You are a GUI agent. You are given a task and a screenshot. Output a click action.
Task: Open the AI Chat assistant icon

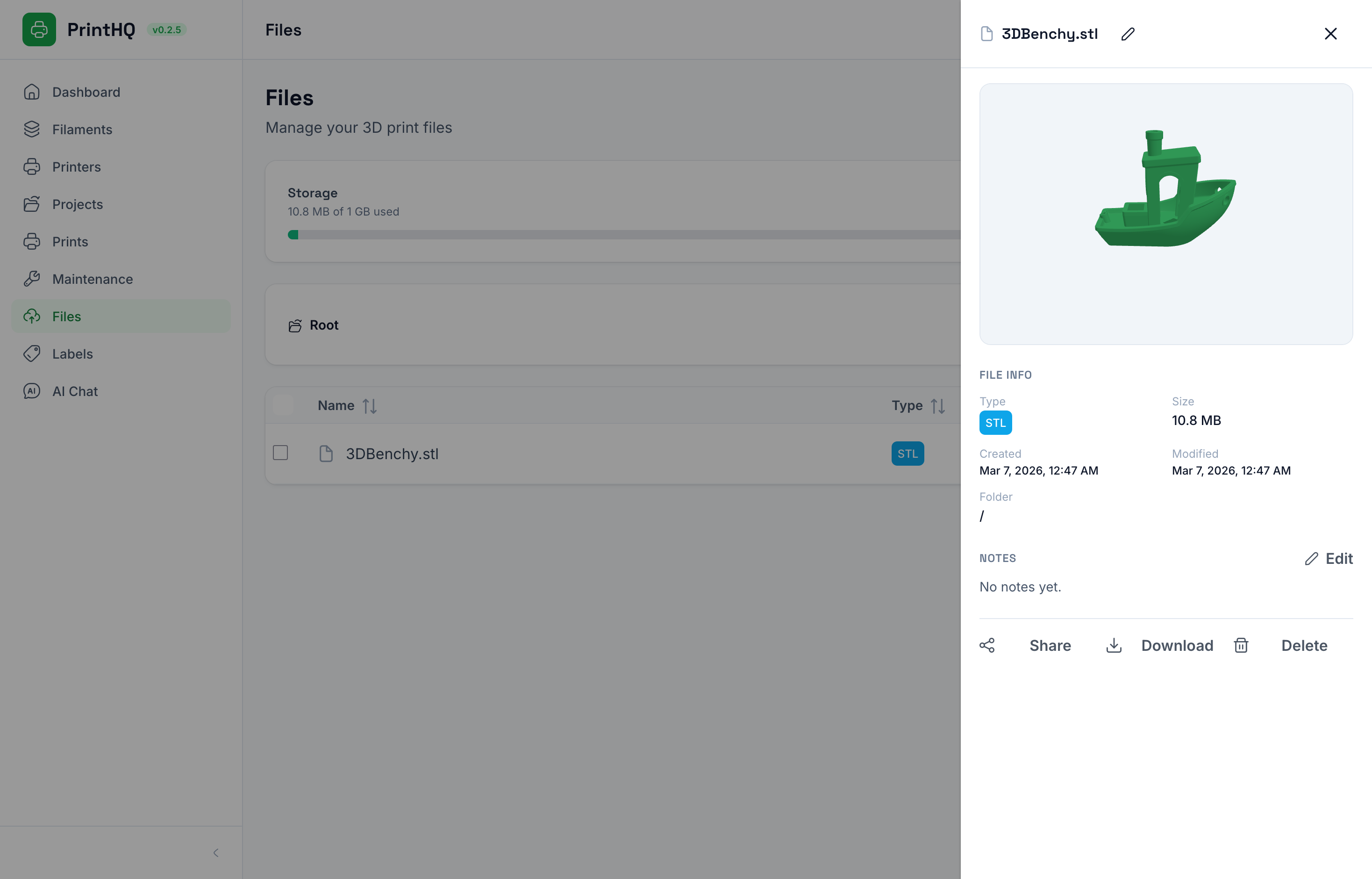click(x=31, y=391)
